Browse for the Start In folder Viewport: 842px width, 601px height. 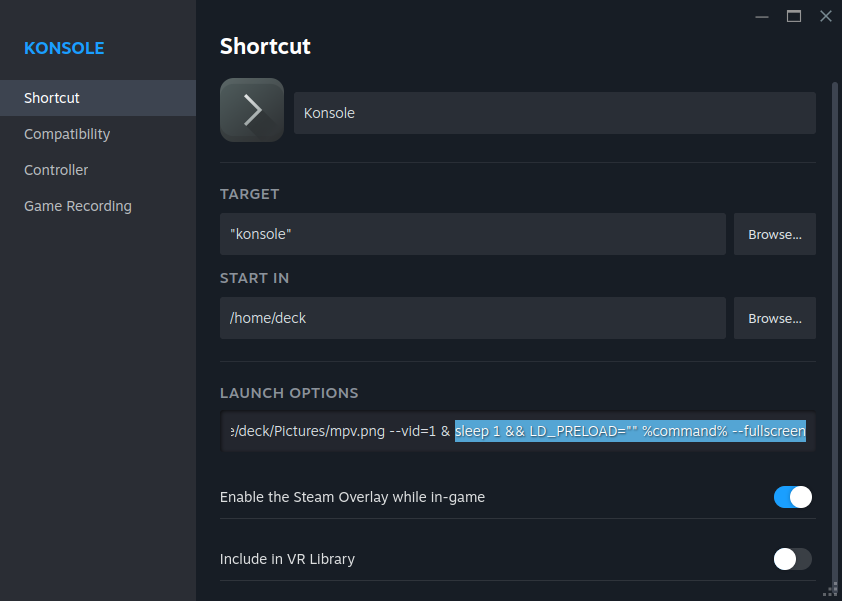pyautogui.click(x=775, y=318)
